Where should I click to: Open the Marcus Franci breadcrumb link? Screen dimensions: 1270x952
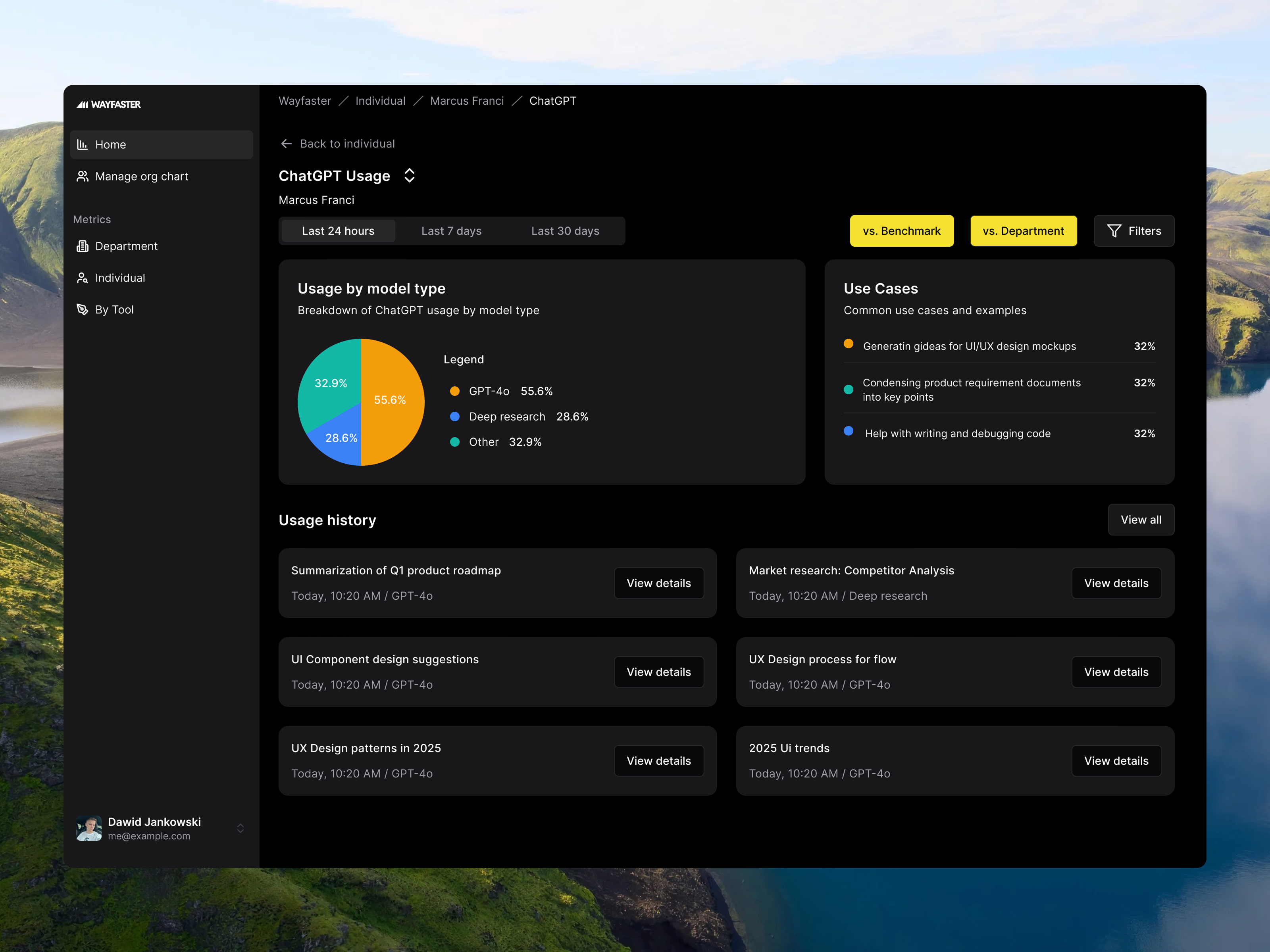467,101
